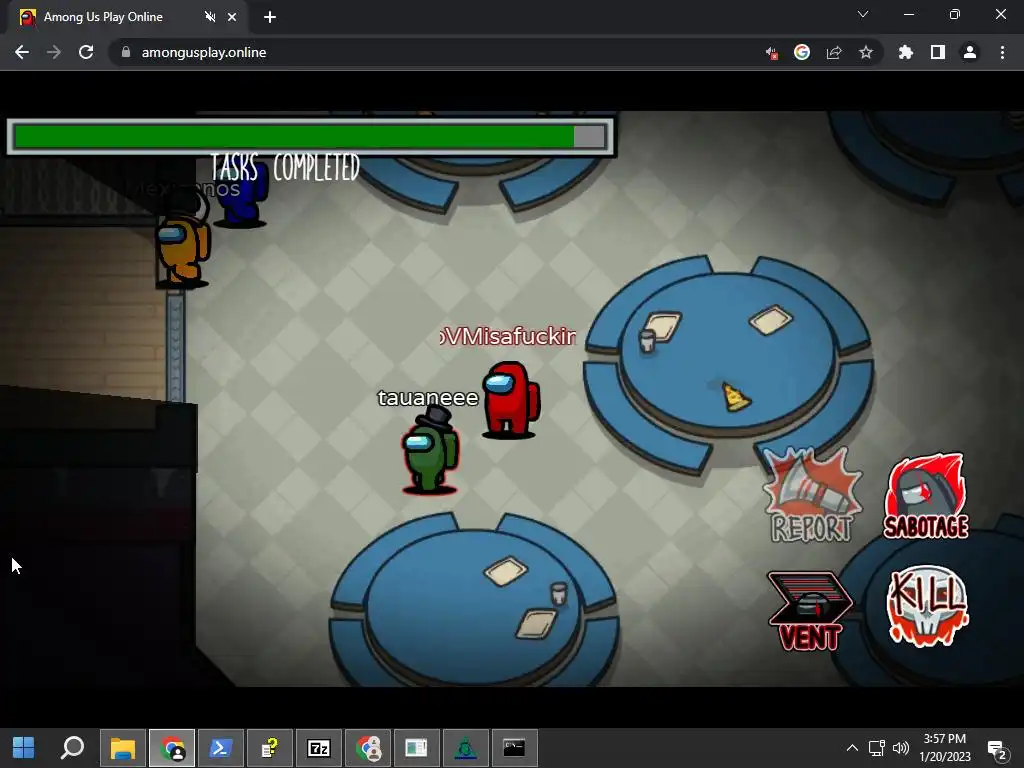Open taskbar Search

coord(72,748)
